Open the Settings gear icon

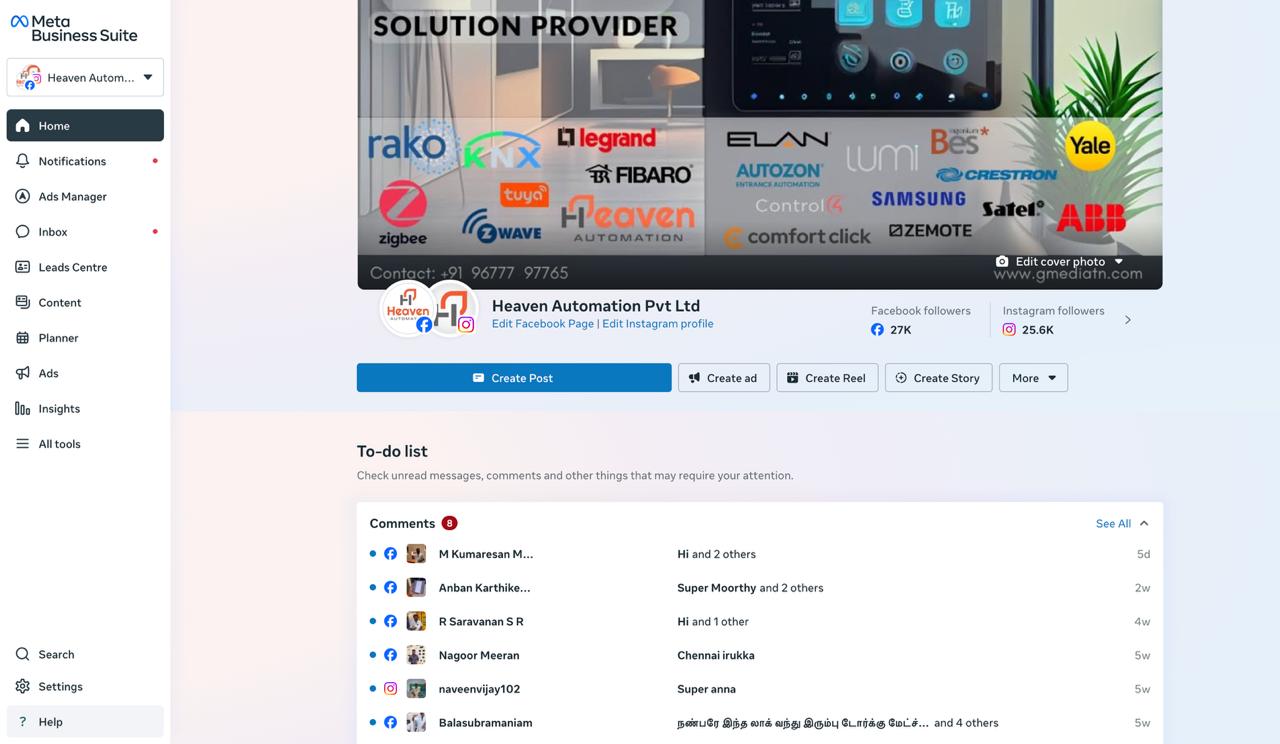22,686
